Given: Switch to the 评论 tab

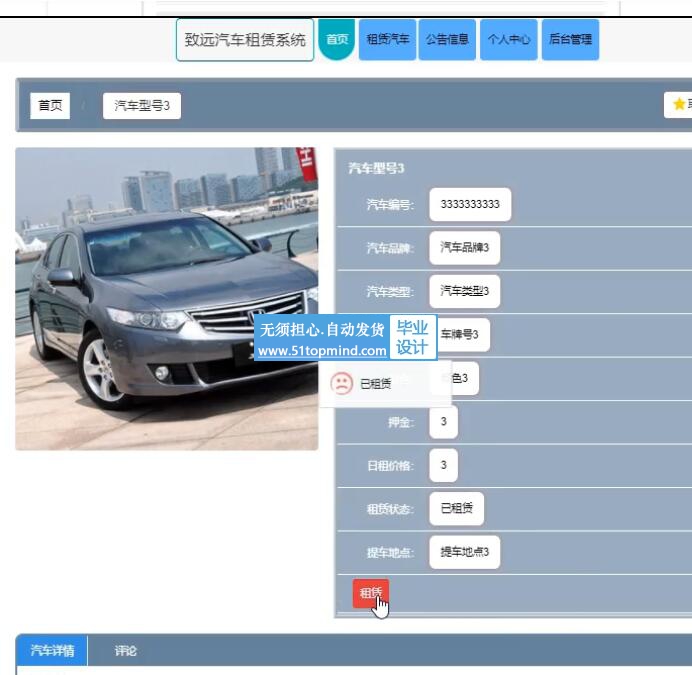Looking at the screenshot, I should [125, 650].
